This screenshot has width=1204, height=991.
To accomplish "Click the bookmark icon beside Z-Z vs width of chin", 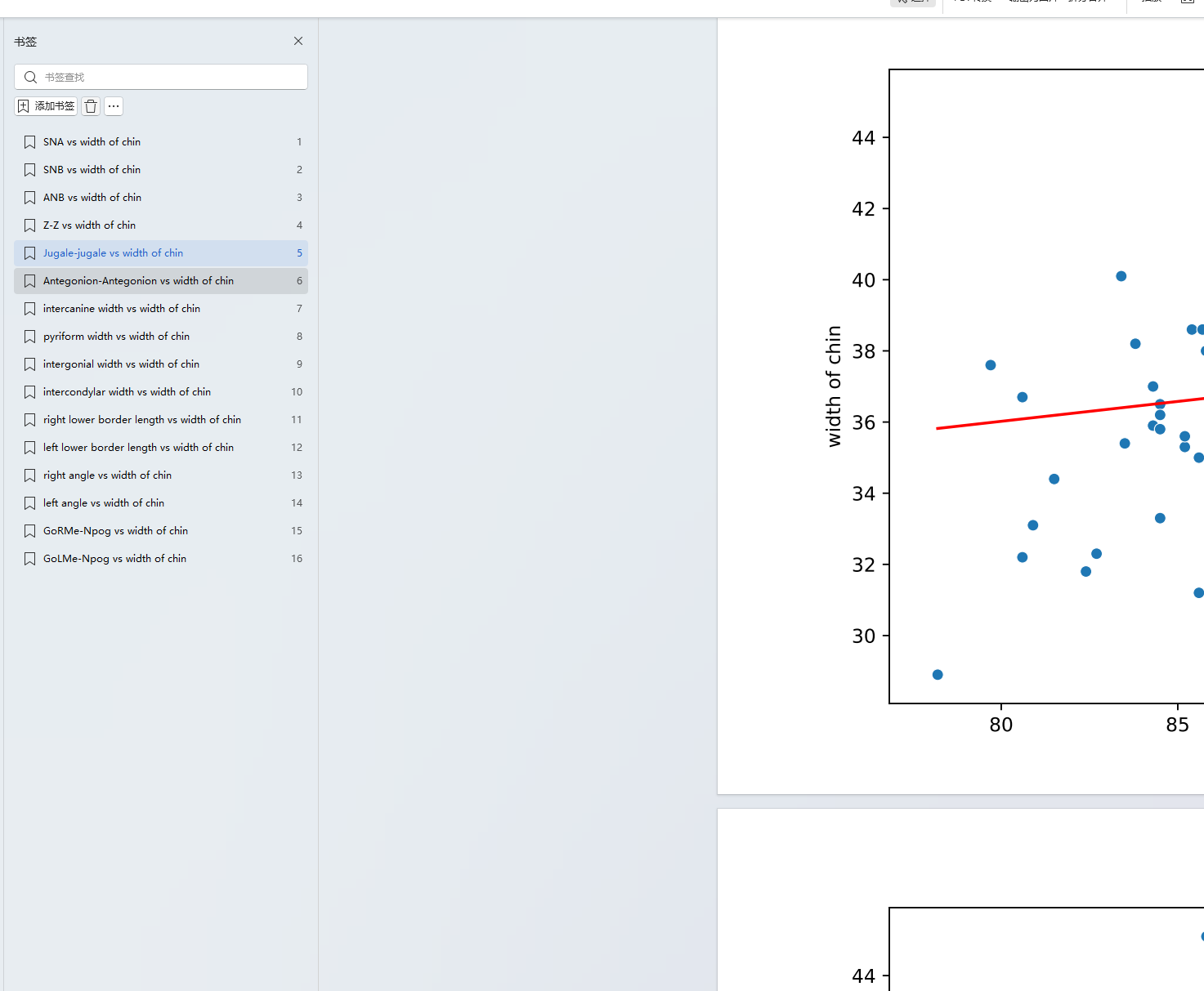I will pos(29,225).
